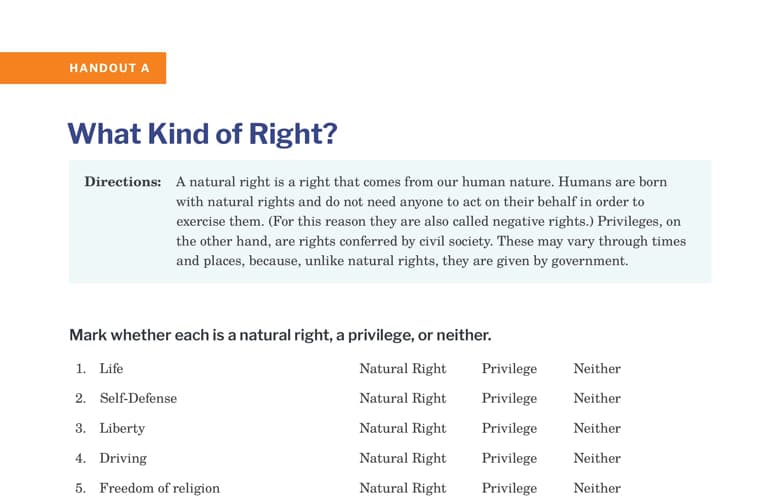Mark Driving as Neither
780x500 pixels.
click(597, 458)
